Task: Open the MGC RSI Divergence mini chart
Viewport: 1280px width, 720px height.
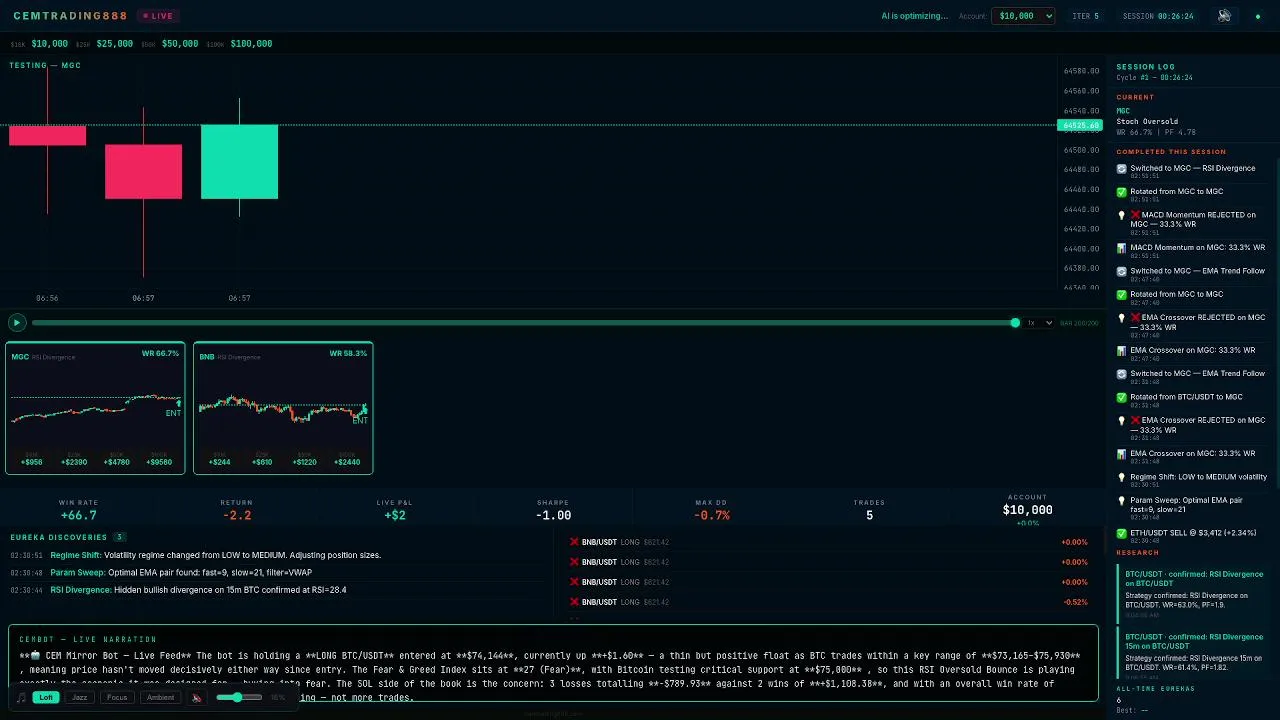Action: [x=95, y=408]
